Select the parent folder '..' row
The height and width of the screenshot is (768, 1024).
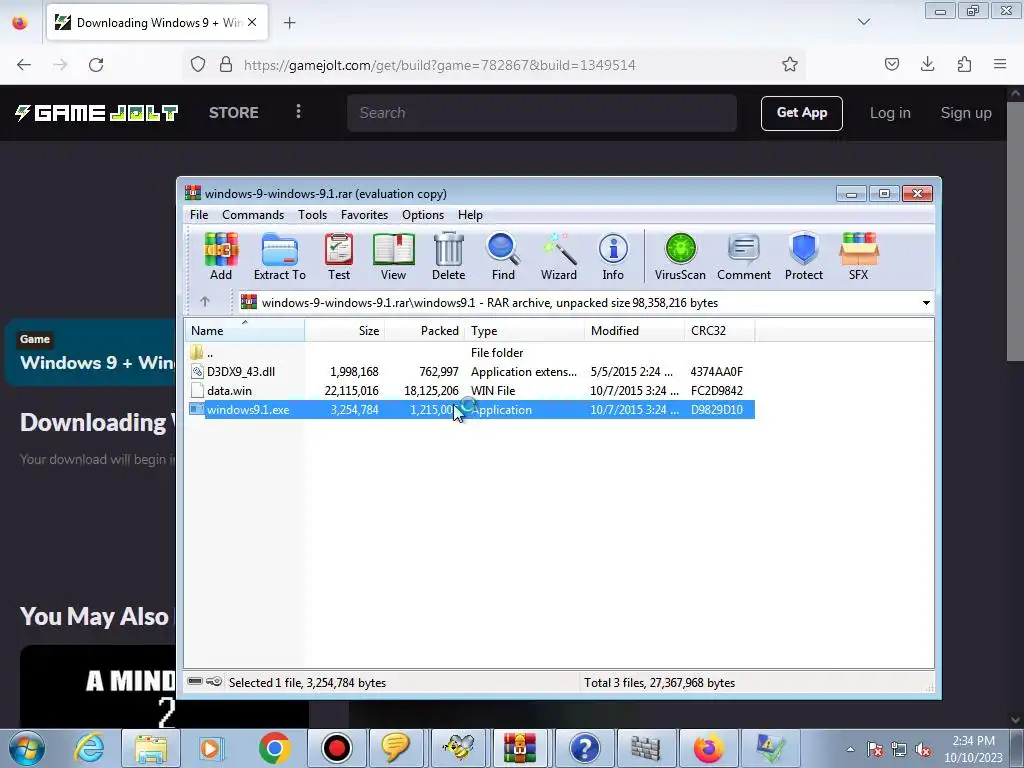(470, 353)
